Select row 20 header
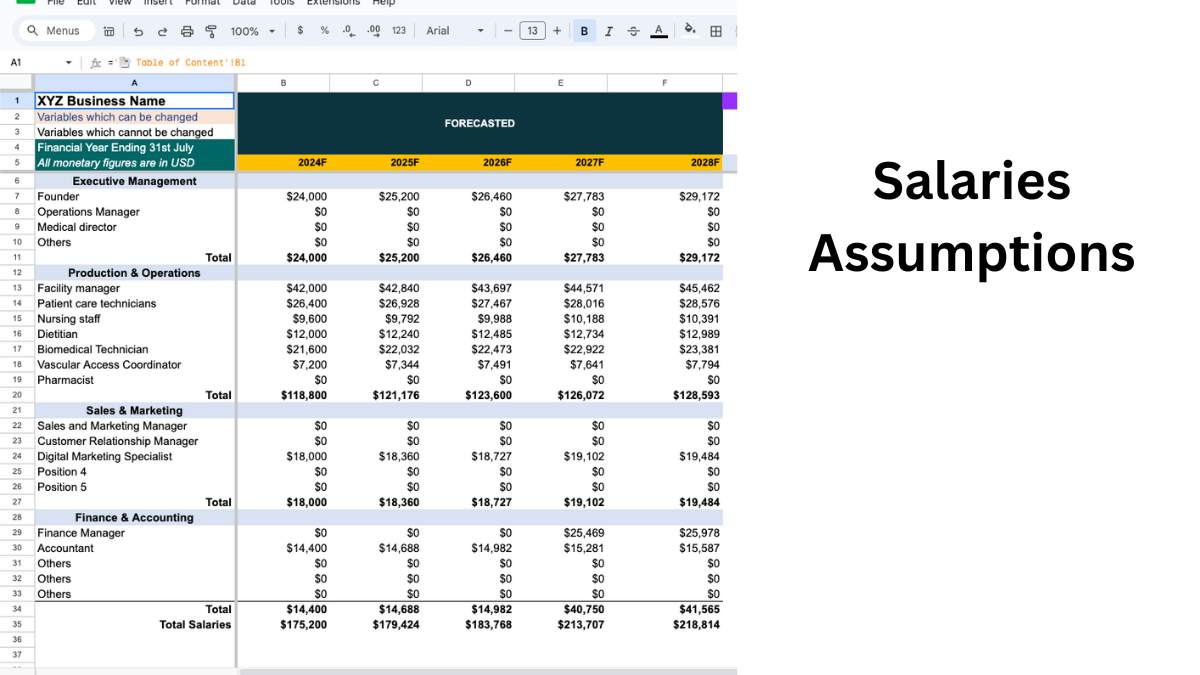The image size is (1200, 675). 17,395
